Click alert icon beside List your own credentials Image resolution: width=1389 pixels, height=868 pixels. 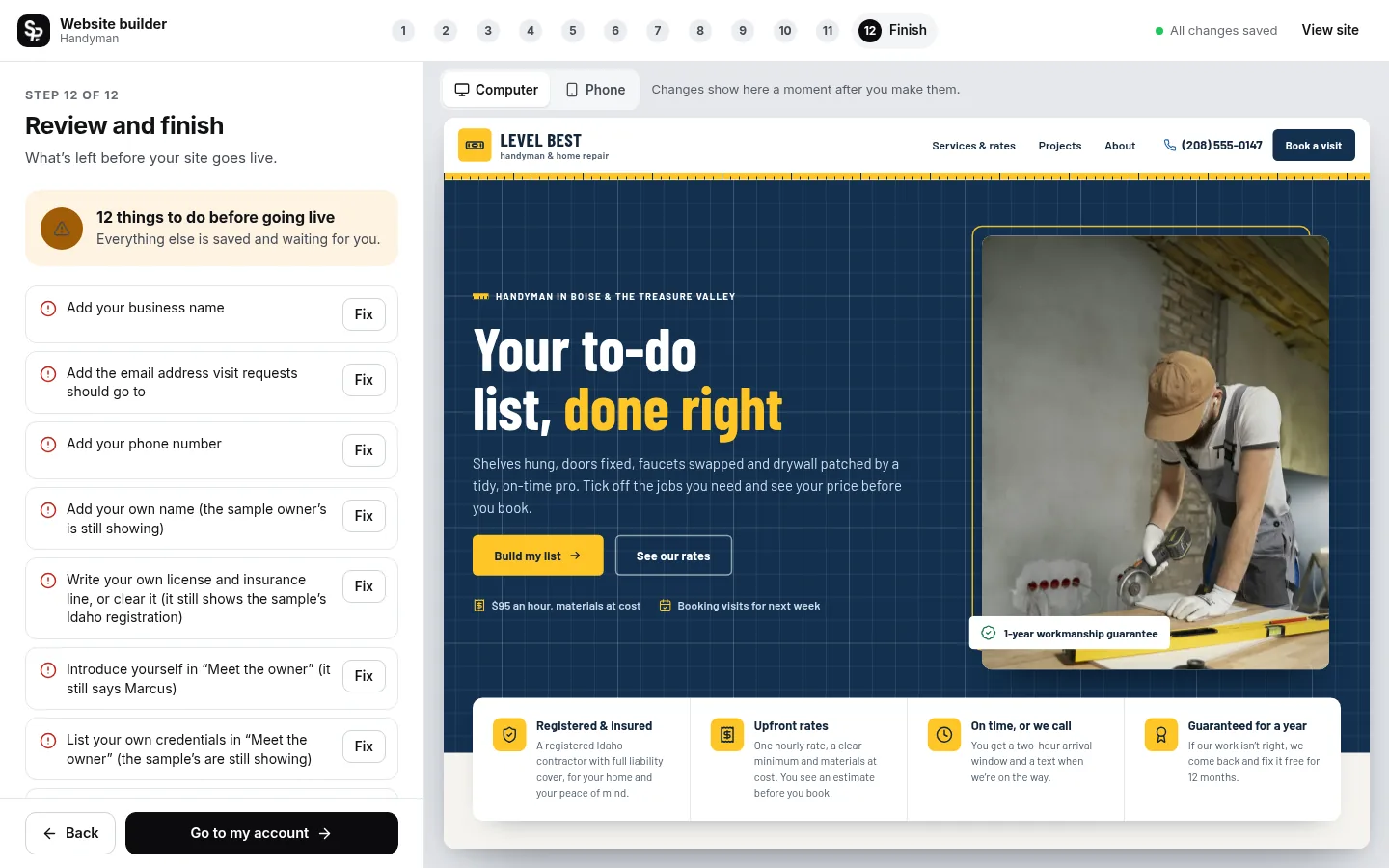[48, 741]
